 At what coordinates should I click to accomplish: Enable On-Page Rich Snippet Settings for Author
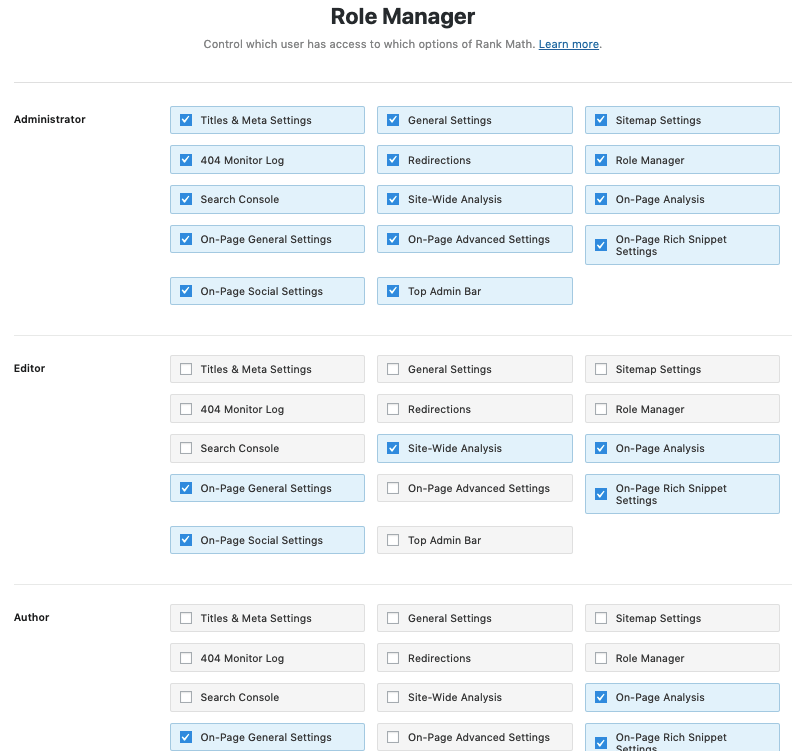[600, 742]
